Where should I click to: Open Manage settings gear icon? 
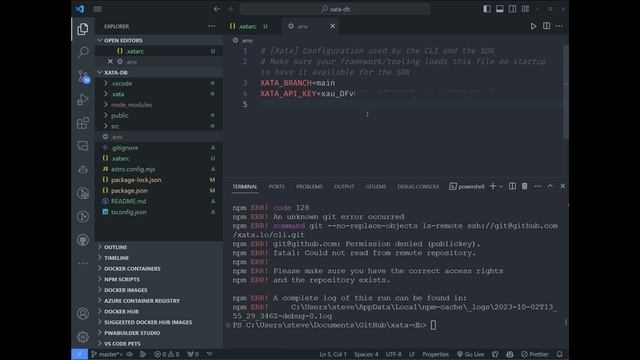83,337
